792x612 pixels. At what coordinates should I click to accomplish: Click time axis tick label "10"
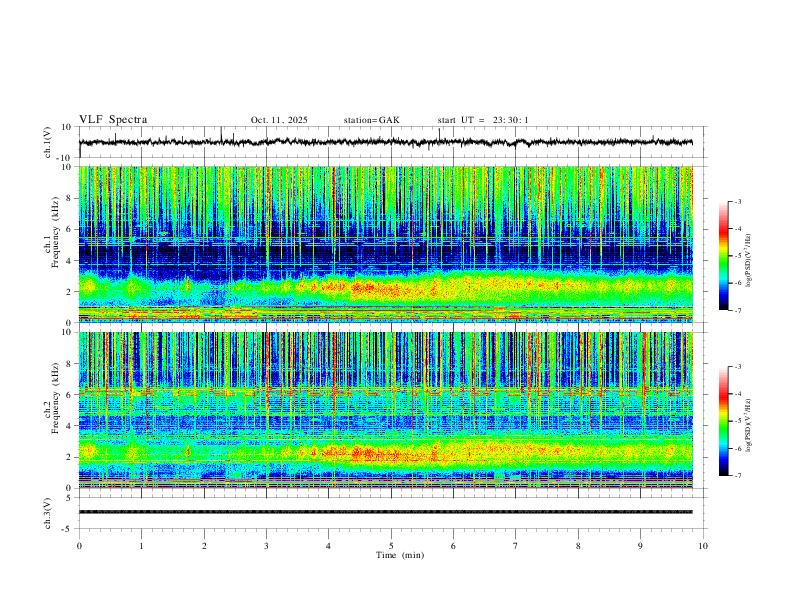[703, 546]
